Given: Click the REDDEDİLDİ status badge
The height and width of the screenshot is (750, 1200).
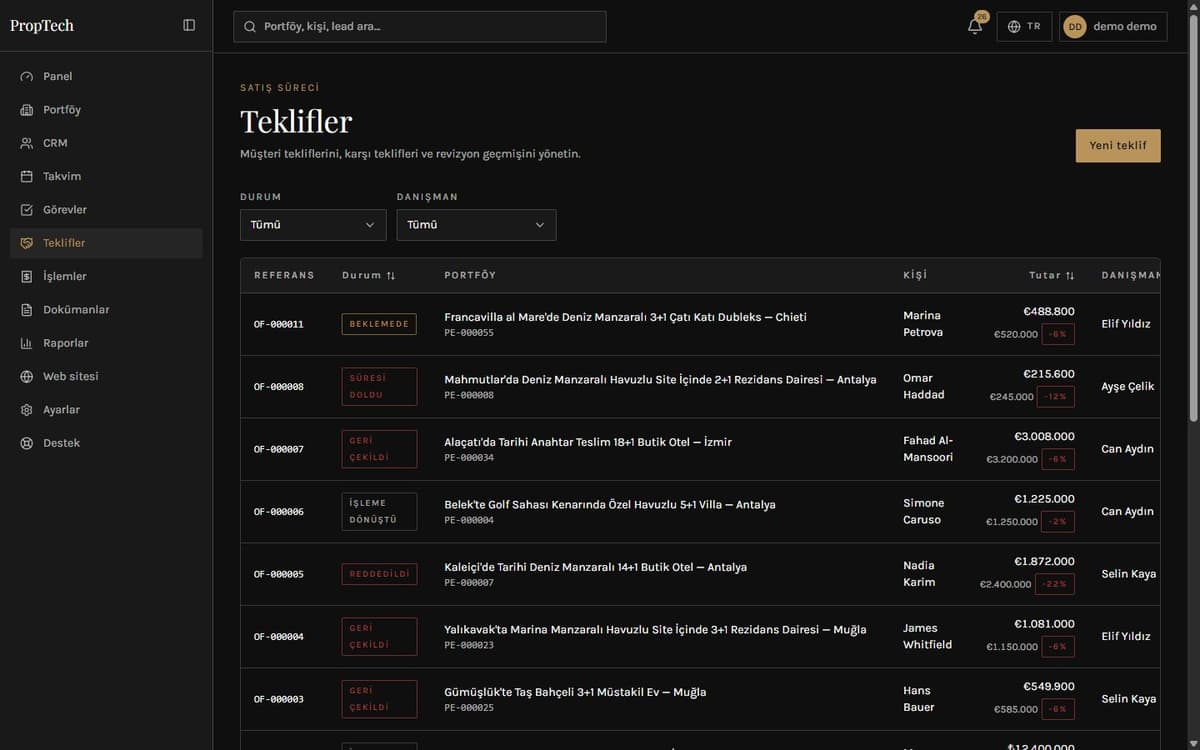Looking at the screenshot, I should (379, 574).
